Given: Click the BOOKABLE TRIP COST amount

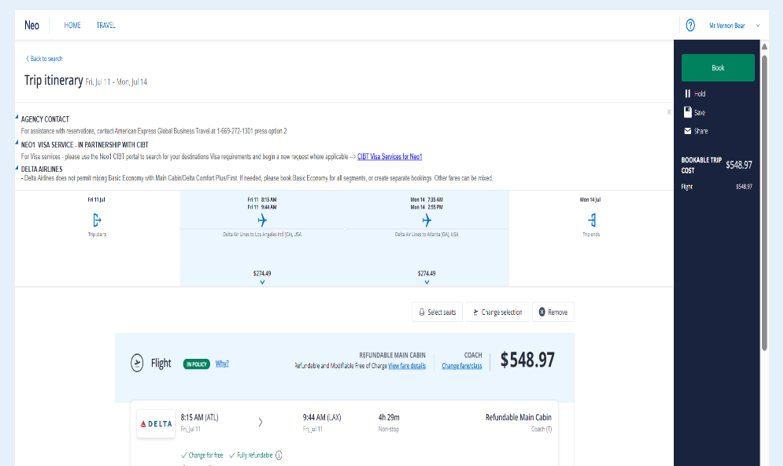Looking at the screenshot, I should tap(739, 165).
